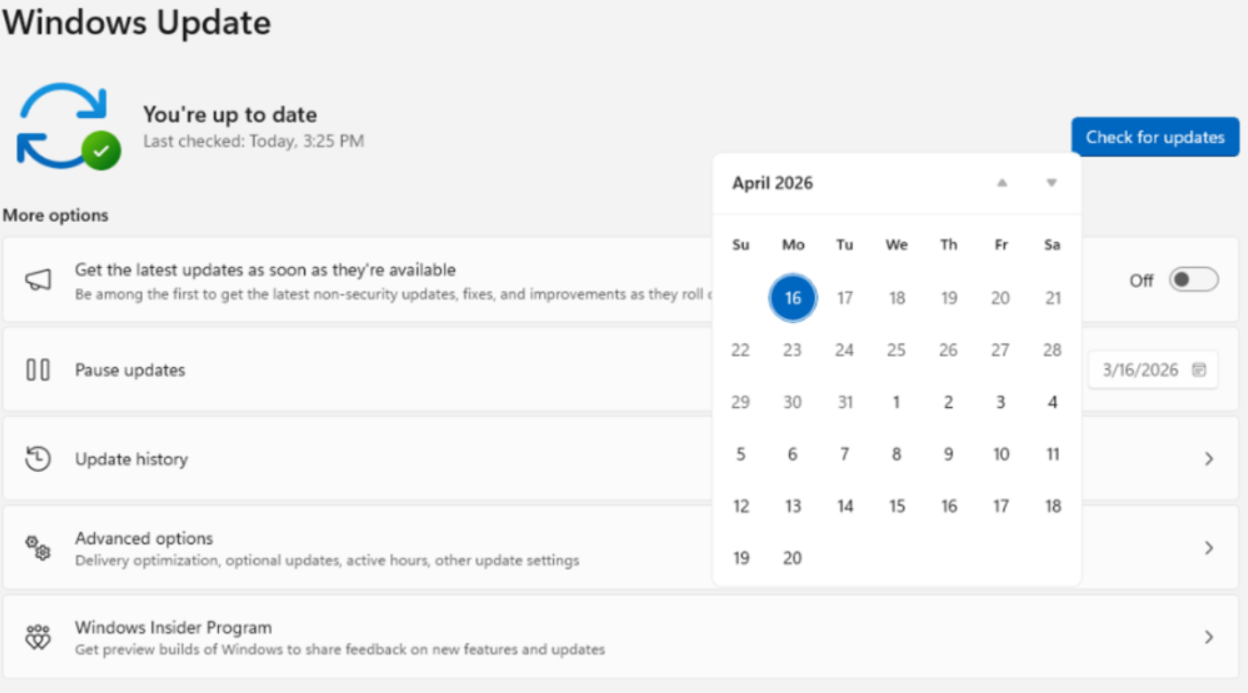Click the April 2026 header label
This screenshot has height=693, width=1248.
click(772, 183)
